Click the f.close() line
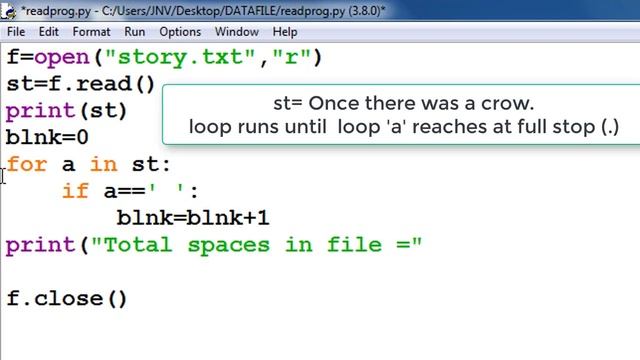The height and width of the screenshot is (360, 640). [x=67, y=299]
